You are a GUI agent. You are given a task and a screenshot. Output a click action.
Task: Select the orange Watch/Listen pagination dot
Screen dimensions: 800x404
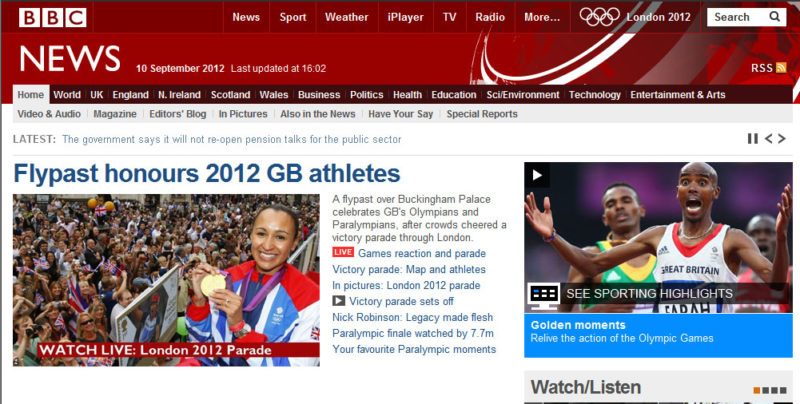tap(757, 391)
